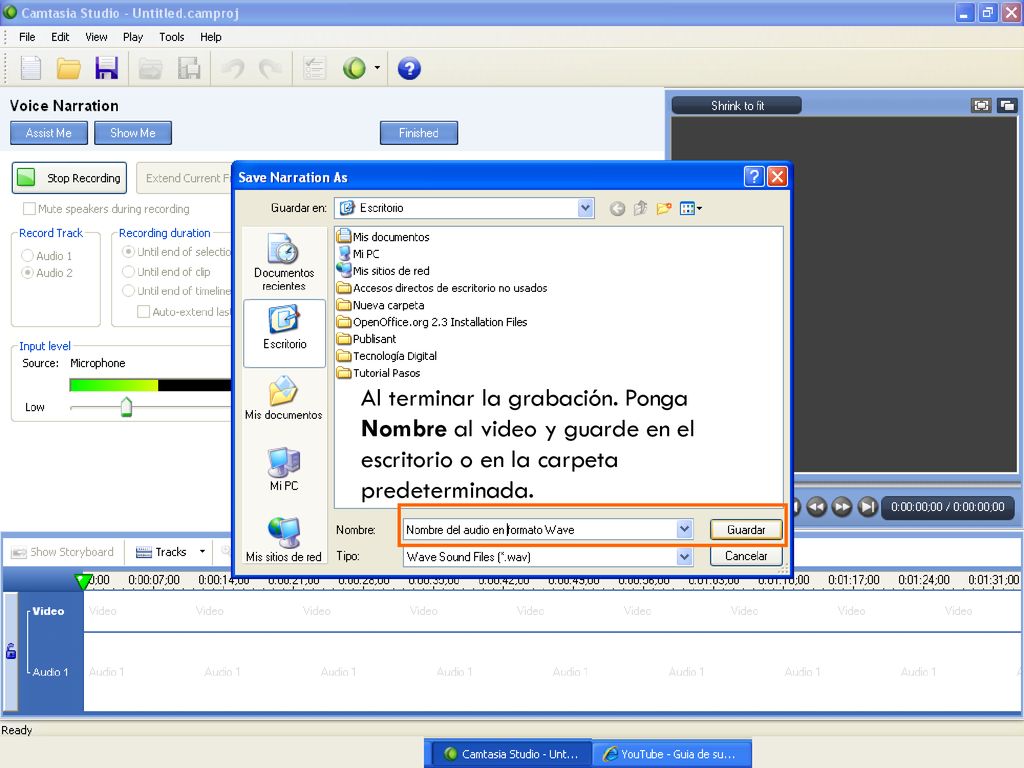Open Documentos recientes in the places bar
1024x768 pixels.
(x=284, y=262)
